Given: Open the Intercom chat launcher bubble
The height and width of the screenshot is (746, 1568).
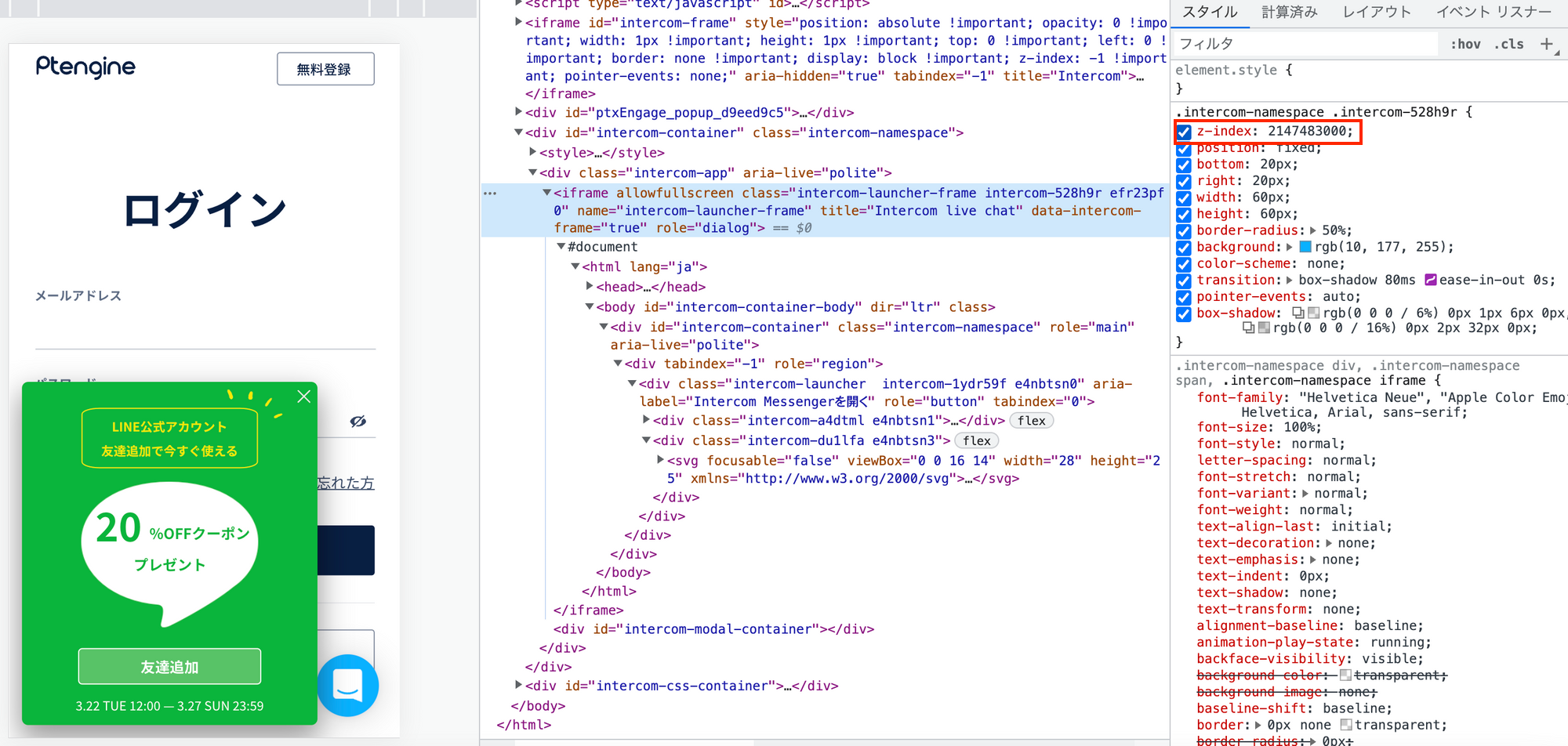Looking at the screenshot, I should tap(348, 685).
